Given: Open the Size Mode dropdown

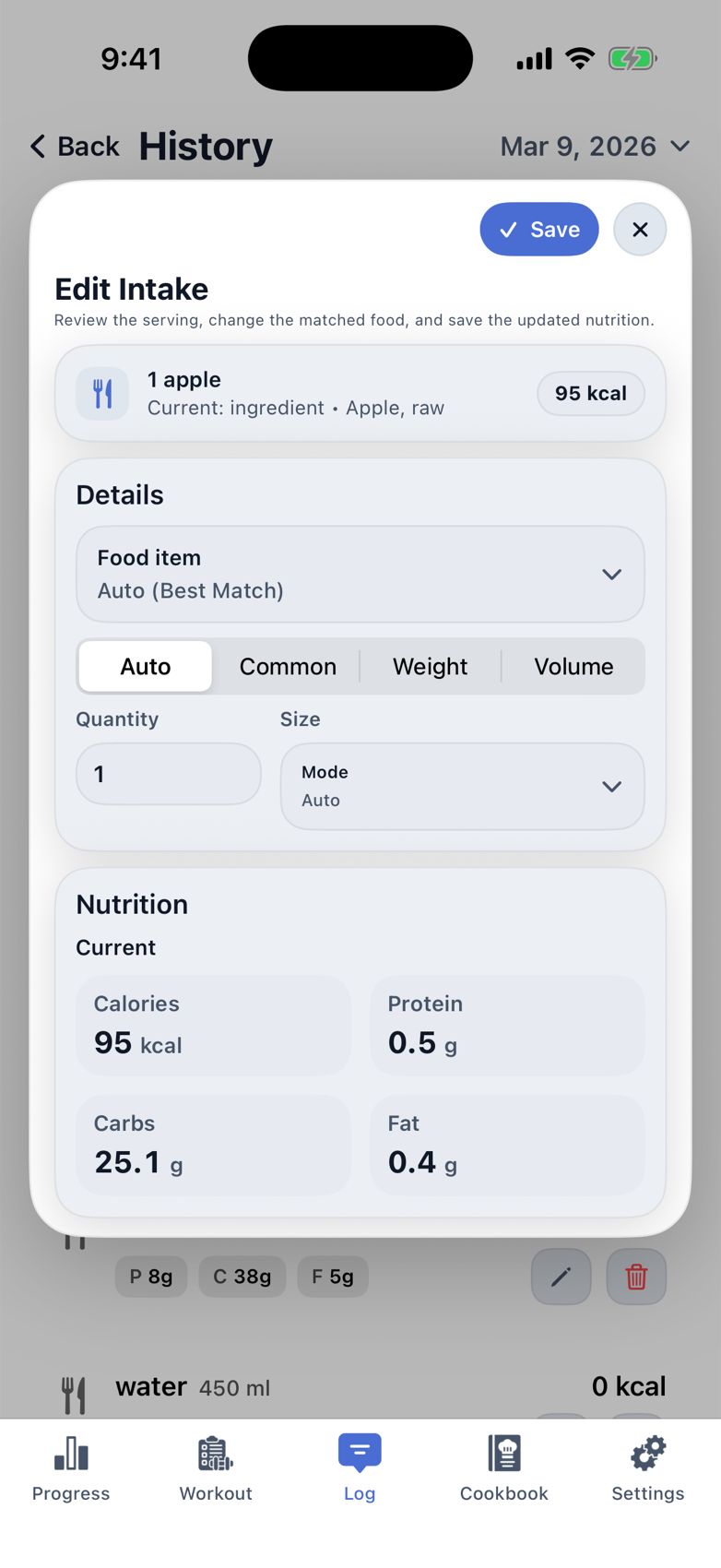Looking at the screenshot, I should tap(462, 786).
